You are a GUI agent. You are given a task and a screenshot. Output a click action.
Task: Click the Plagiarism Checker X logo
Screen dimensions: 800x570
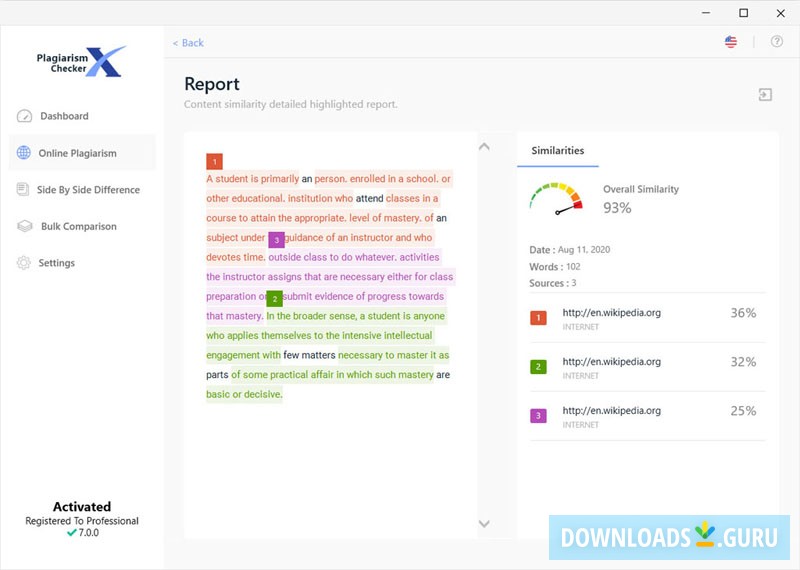click(x=81, y=62)
